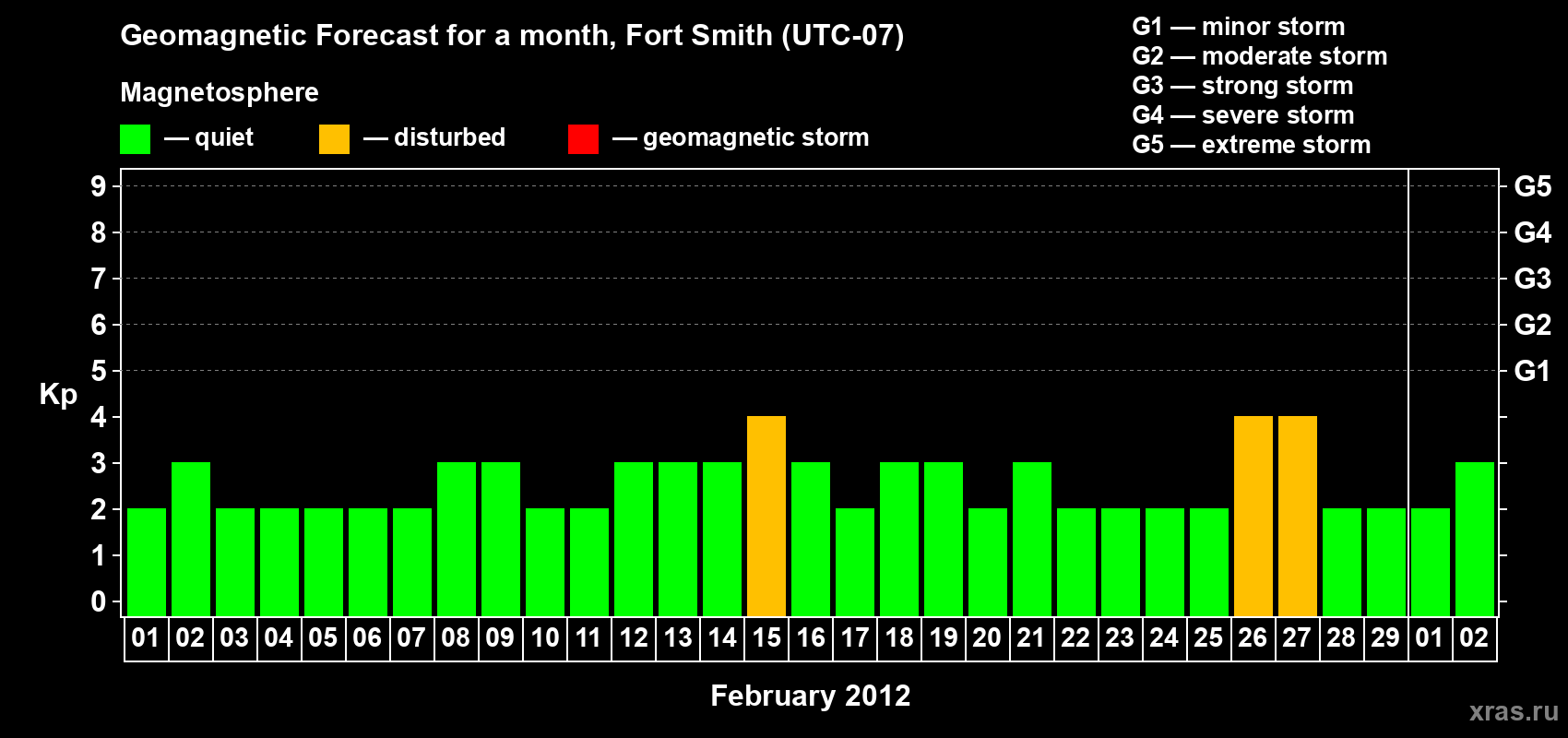
Task: Select the green bar above date 19
Action: tap(944, 540)
